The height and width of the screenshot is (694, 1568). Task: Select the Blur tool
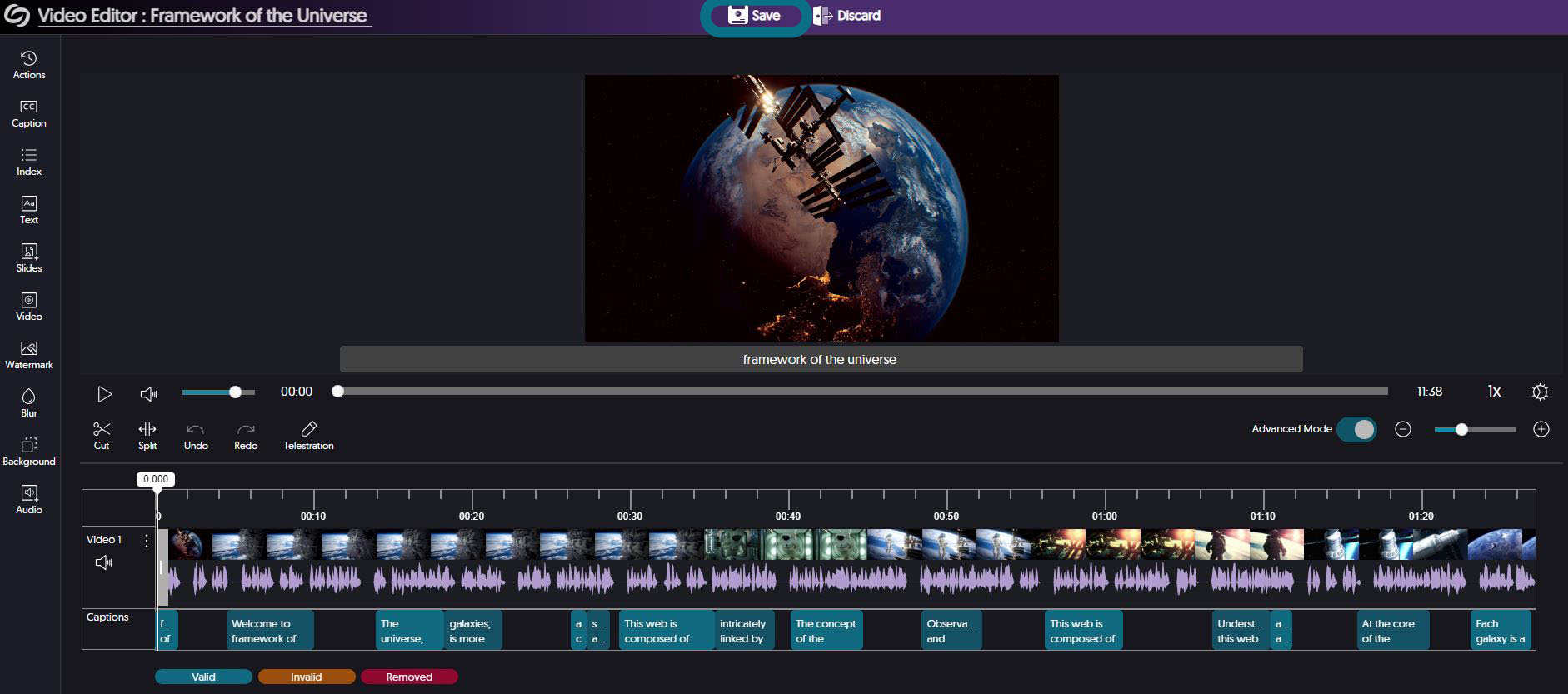coord(29,403)
